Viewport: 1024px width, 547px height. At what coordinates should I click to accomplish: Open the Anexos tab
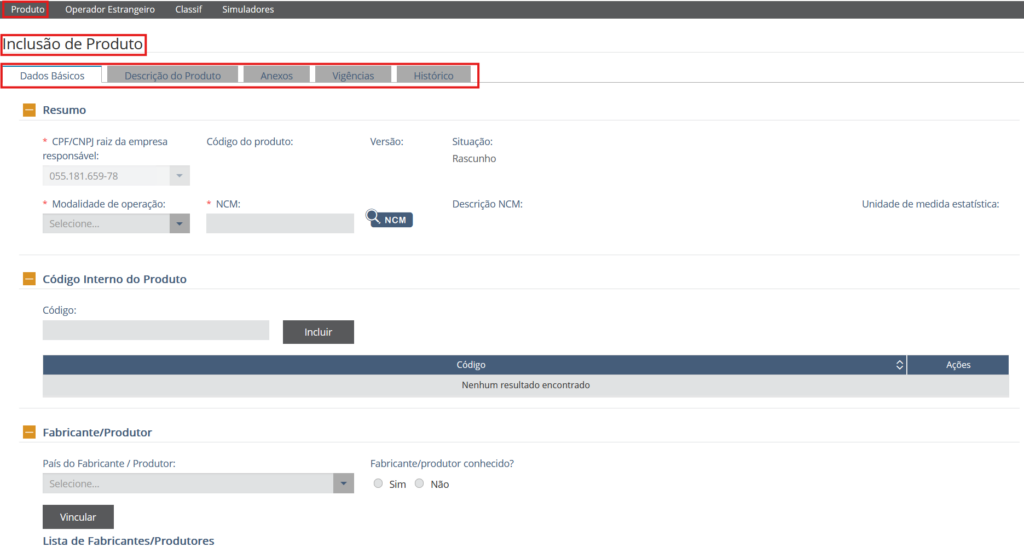[x=277, y=76]
